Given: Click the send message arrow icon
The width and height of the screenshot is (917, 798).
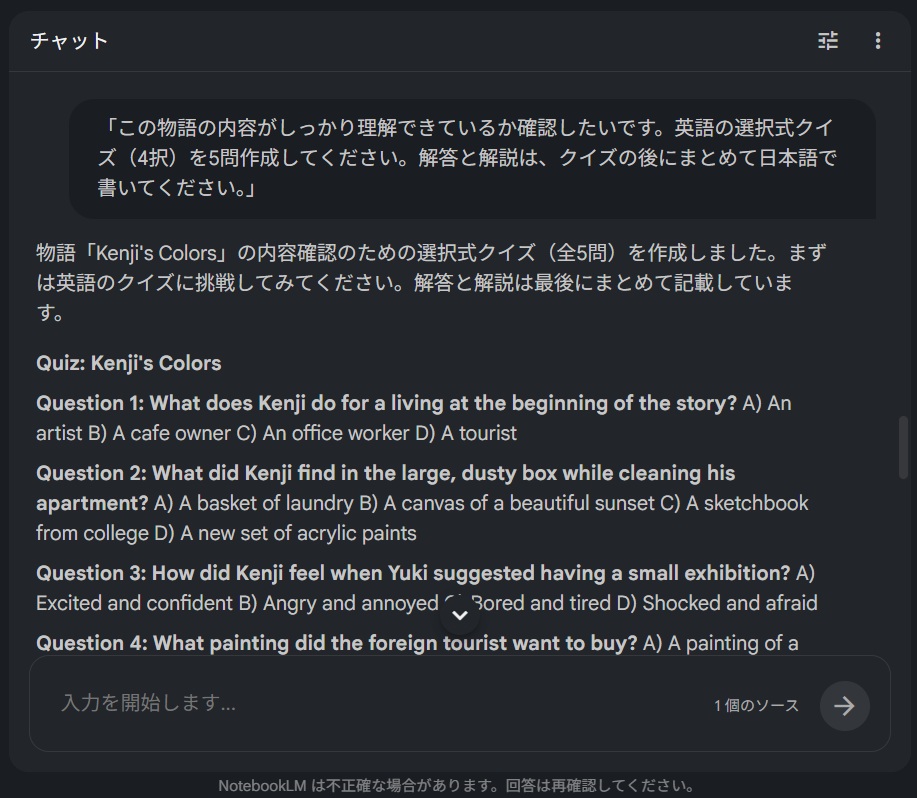Looking at the screenshot, I should (x=844, y=705).
